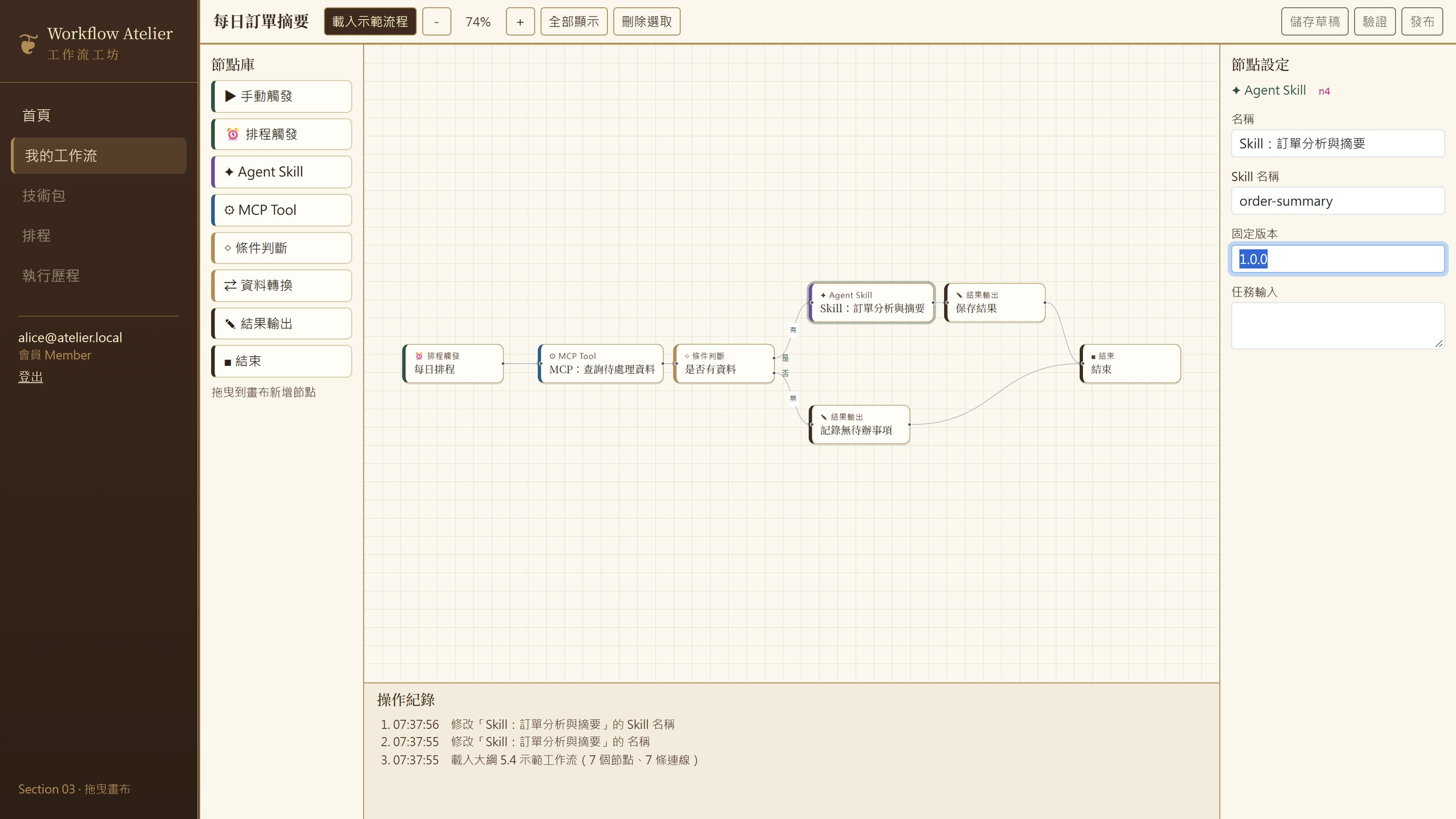The width and height of the screenshot is (1456, 819).
Task: Choose the 條件判斷 diamond node
Action: [281, 248]
